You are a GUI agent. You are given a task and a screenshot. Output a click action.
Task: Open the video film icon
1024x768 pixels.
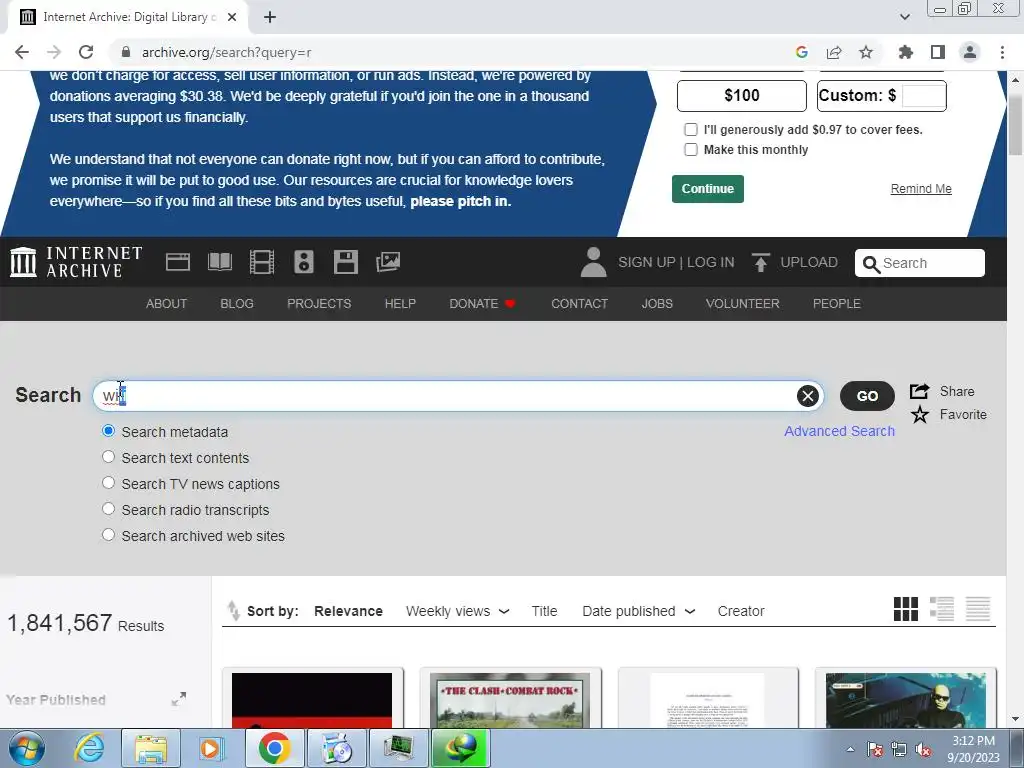[x=262, y=263]
